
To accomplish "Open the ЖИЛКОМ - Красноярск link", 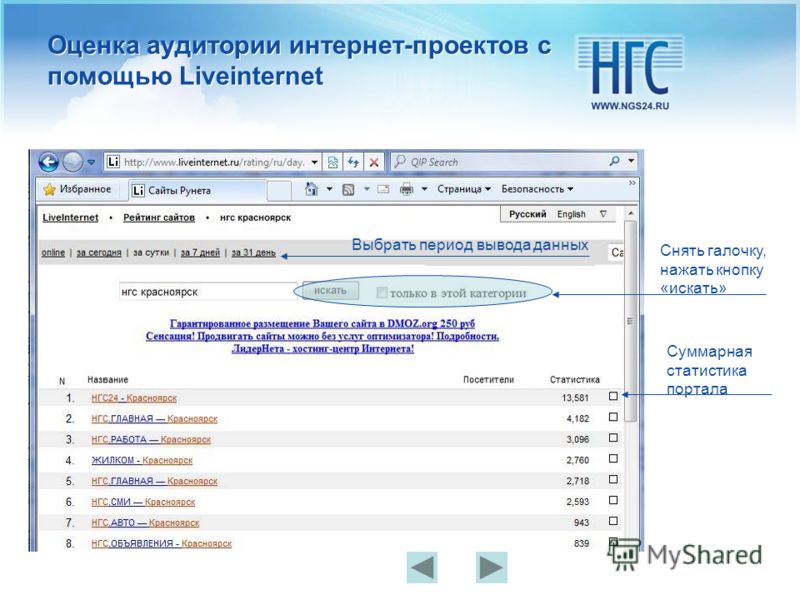I will click(142, 460).
